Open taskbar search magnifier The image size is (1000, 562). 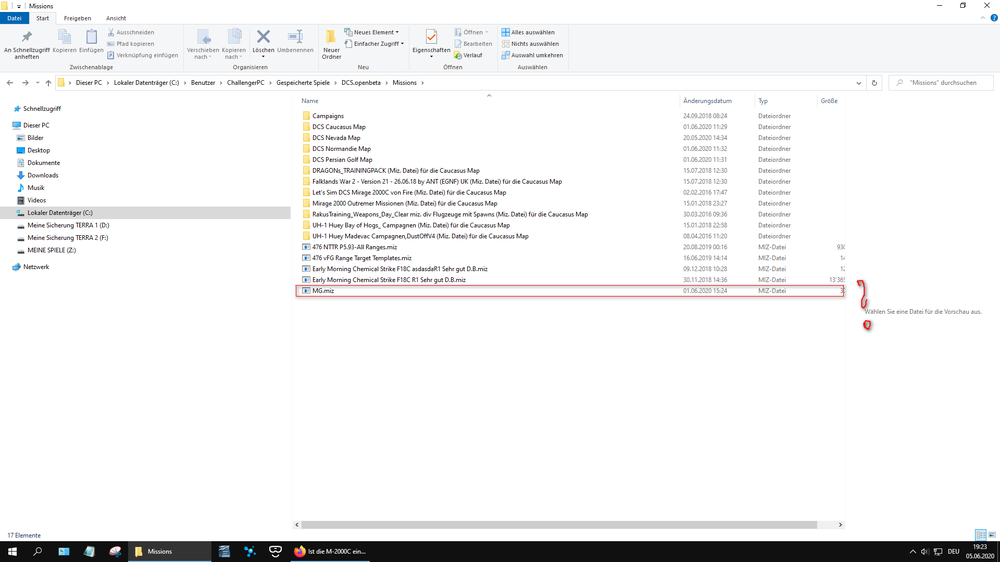click(38, 551)
